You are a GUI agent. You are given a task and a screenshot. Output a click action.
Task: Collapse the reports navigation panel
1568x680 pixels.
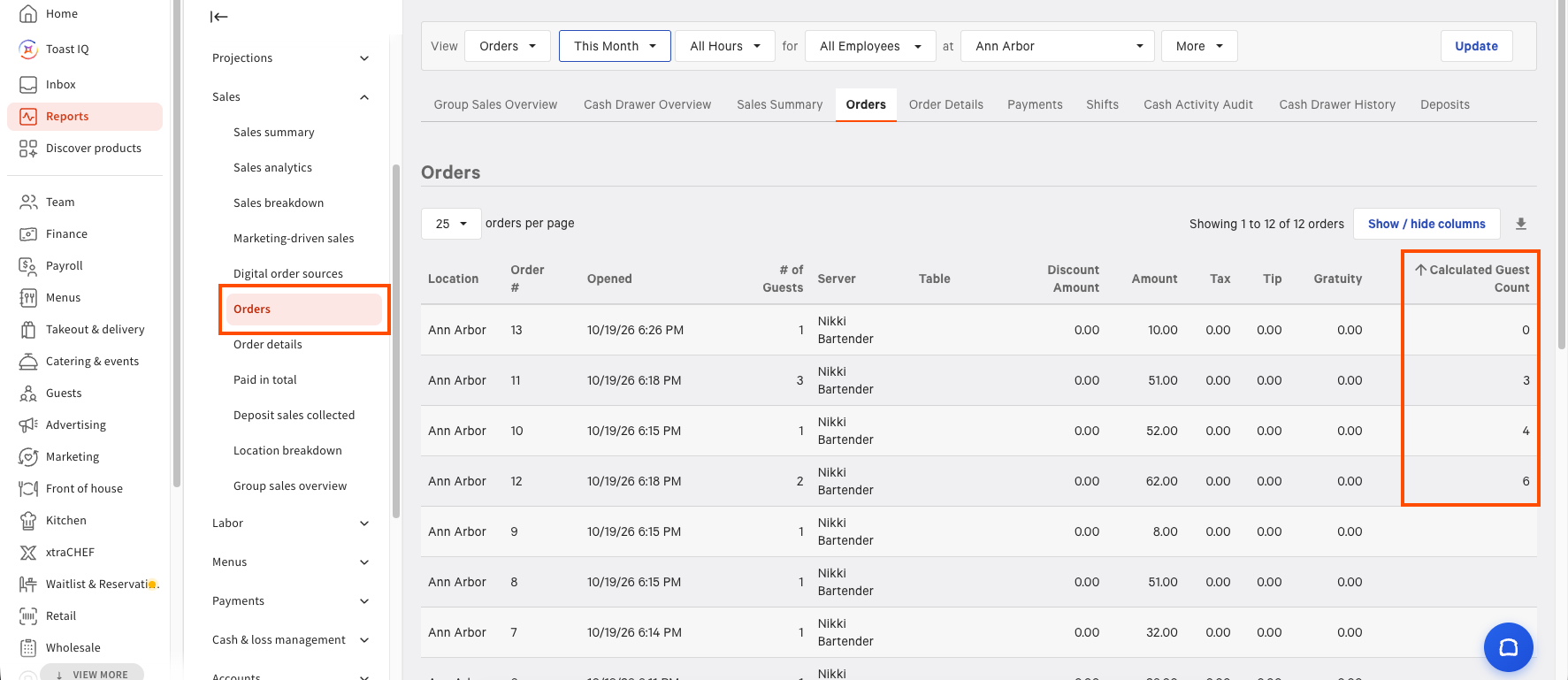tap(219, 16)
